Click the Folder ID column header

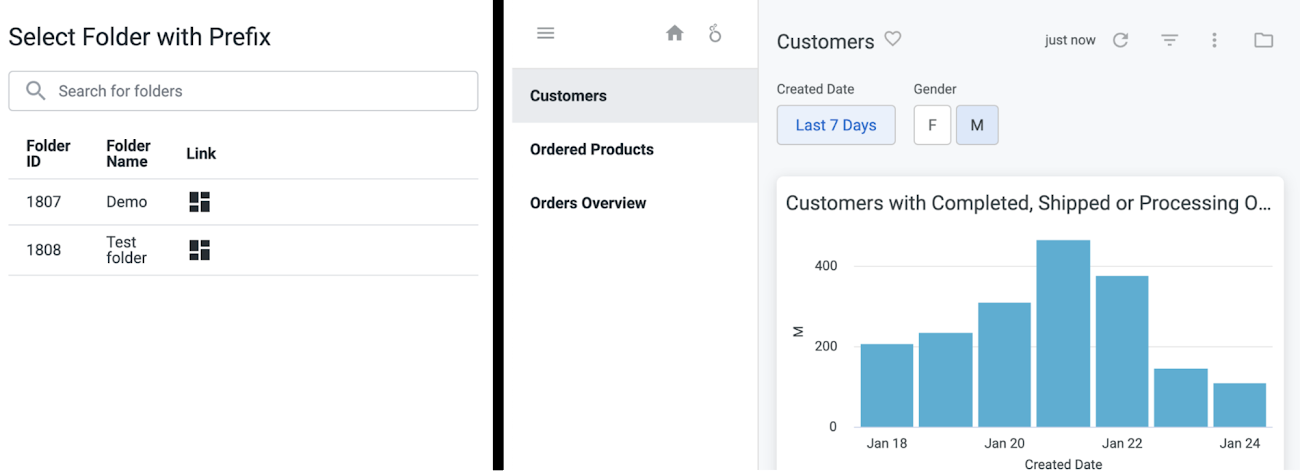click(48, 153)
